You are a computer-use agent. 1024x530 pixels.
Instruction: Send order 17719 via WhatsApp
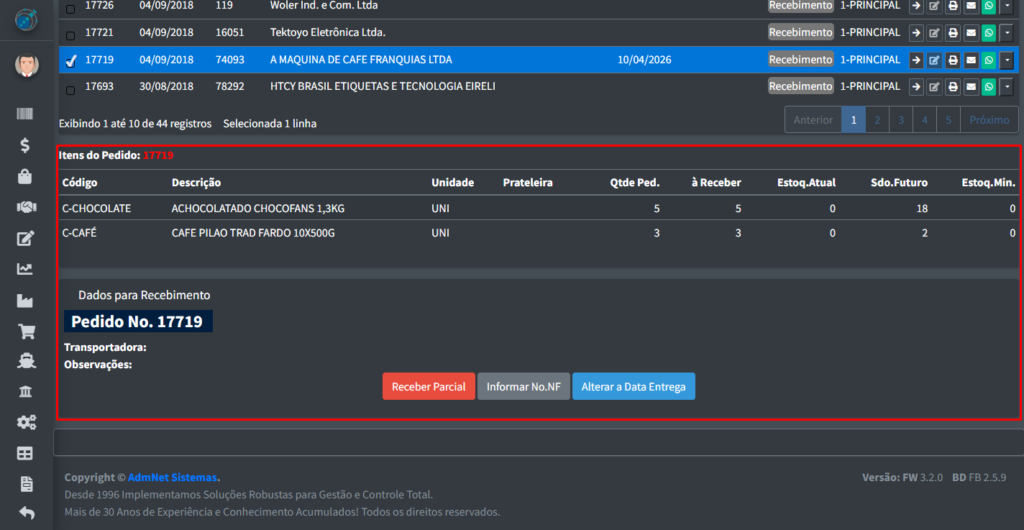(988, 60)
